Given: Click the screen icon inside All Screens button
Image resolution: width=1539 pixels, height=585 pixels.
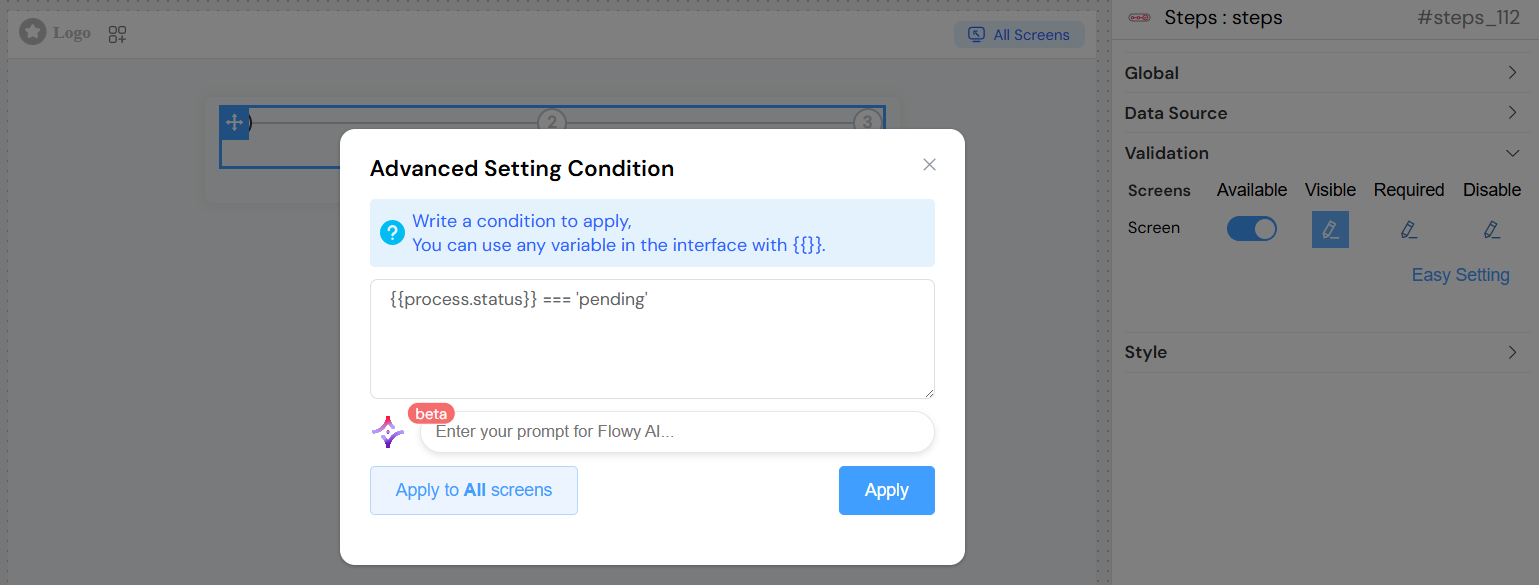Looking at the screenshot, I should pos(975,33).
